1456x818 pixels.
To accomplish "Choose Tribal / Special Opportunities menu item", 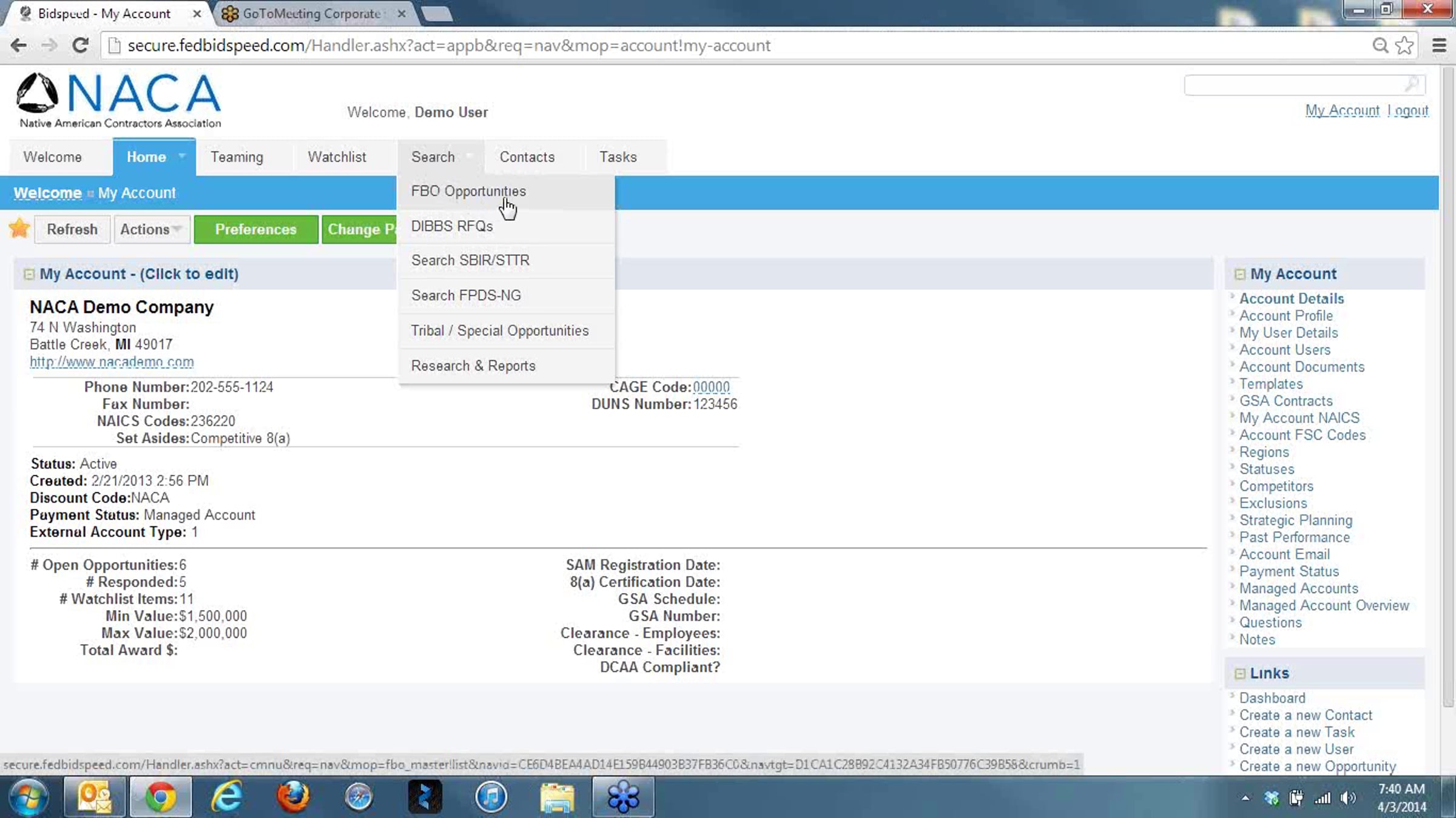I will pyautogui.click(x=500, y=330).
